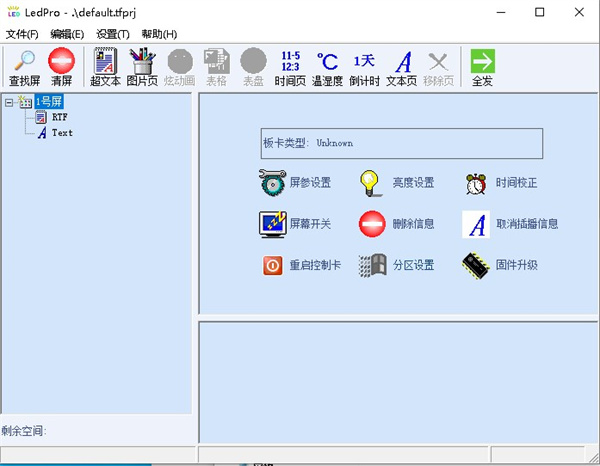
Task: Click the 屏幕开关 screen power icon
Action: pyautogui.click(x=272, y=224)
